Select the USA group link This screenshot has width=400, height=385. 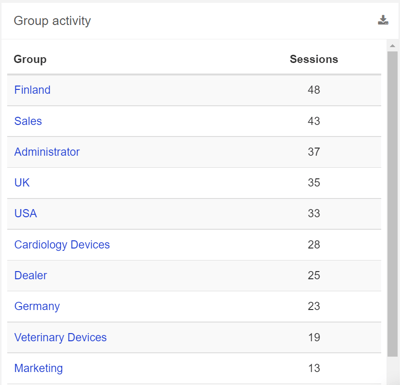point(25,213)
